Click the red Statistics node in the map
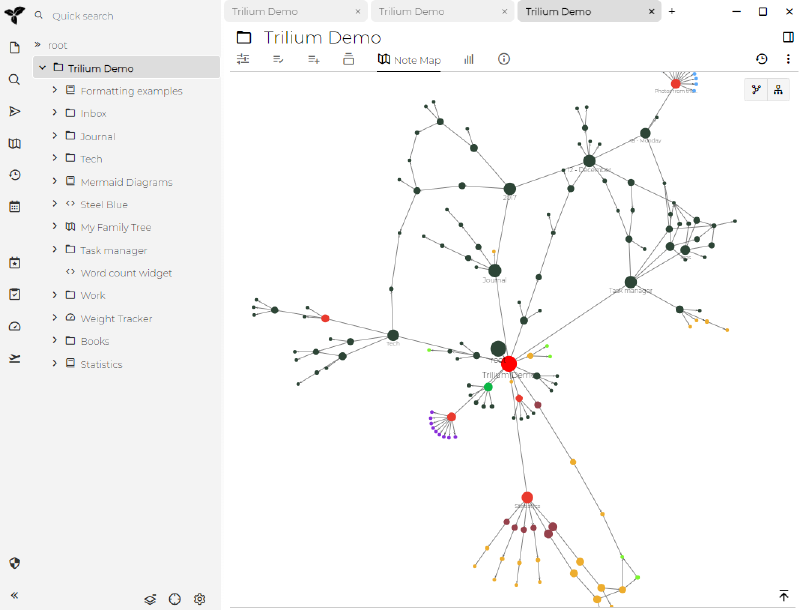 (x=527, y=497)
